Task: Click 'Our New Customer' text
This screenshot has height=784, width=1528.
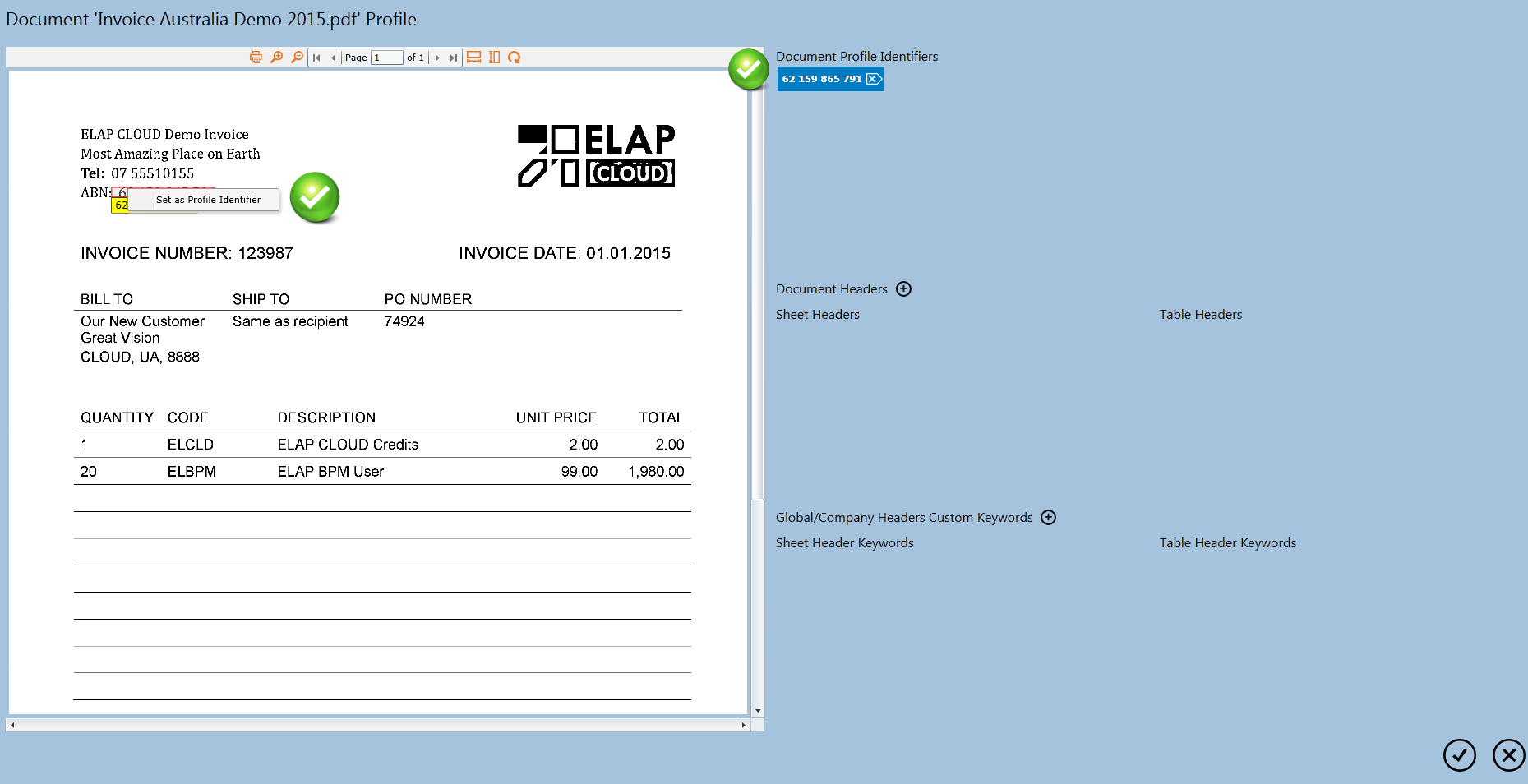Action: pyautogui.click(x=142, y=321)
